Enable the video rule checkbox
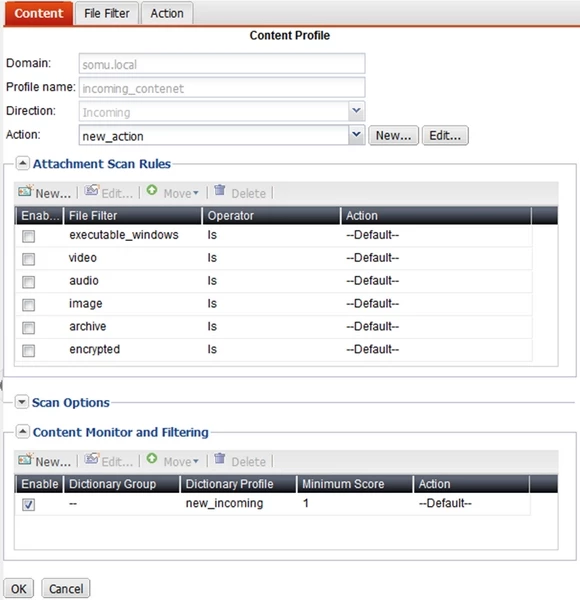The height and width of the screenshot is (600, 580). pos(28,259)
